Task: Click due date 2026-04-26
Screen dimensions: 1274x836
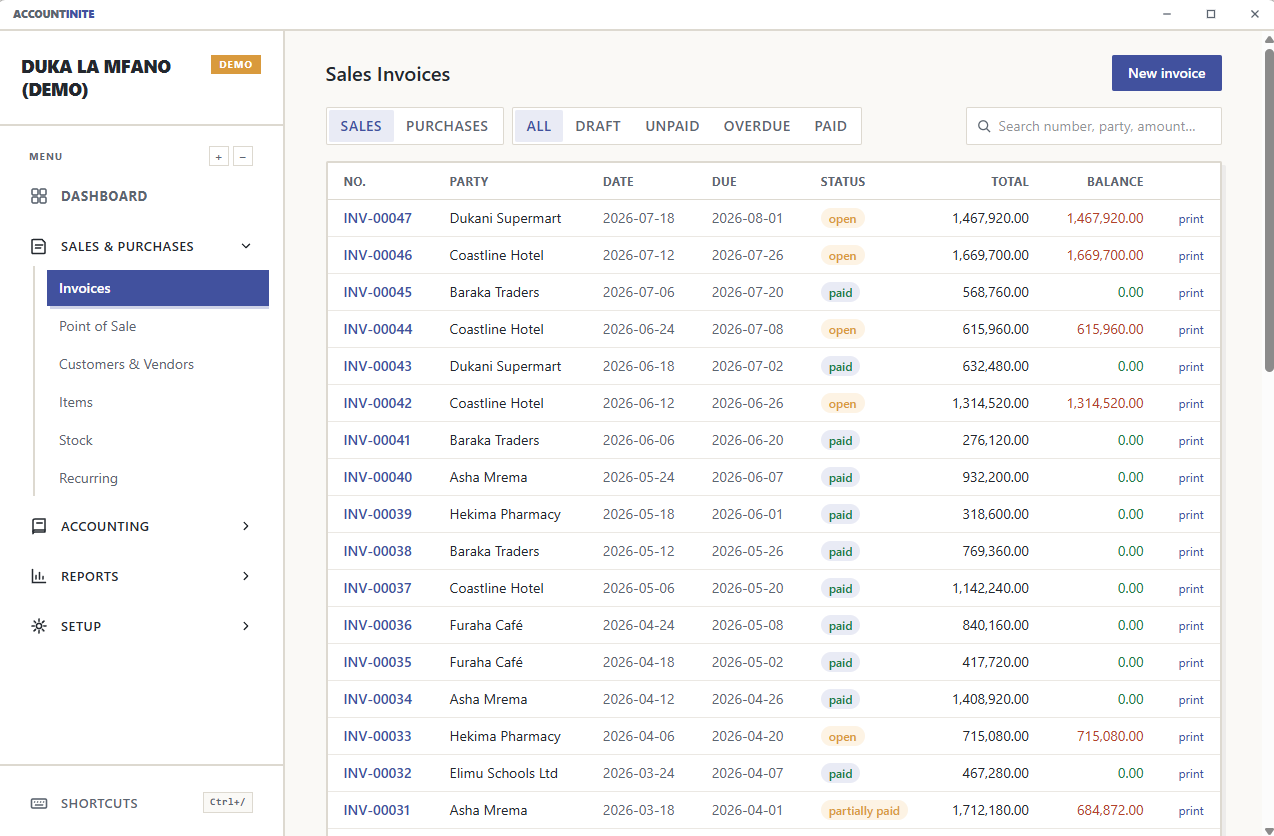Action: [747, 699]
